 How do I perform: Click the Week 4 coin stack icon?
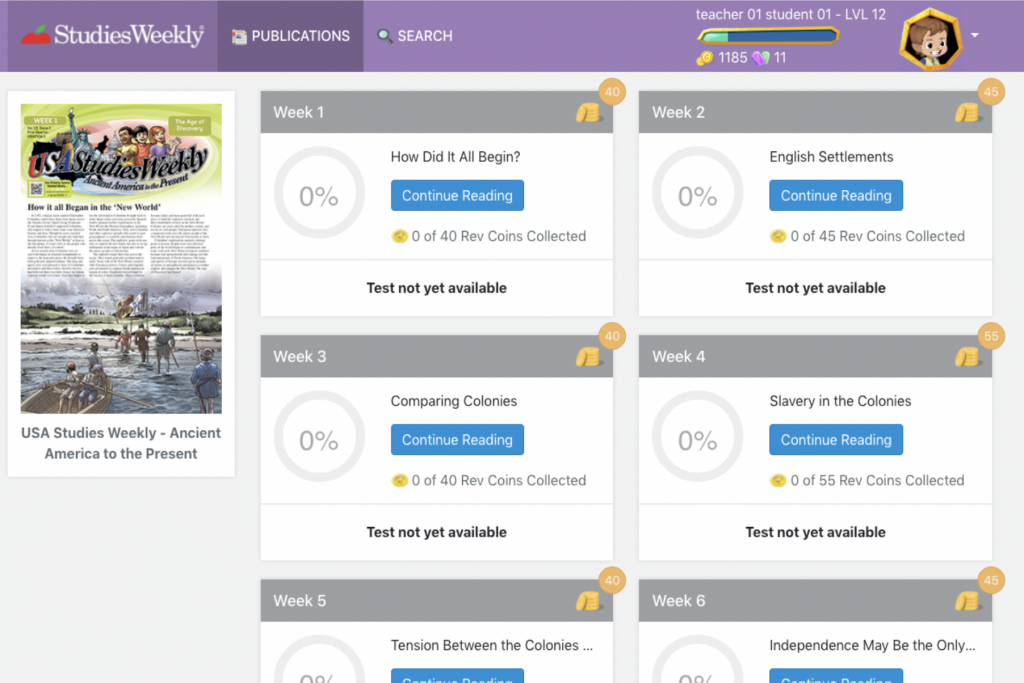pyautogui.click(x=967, y=357)
